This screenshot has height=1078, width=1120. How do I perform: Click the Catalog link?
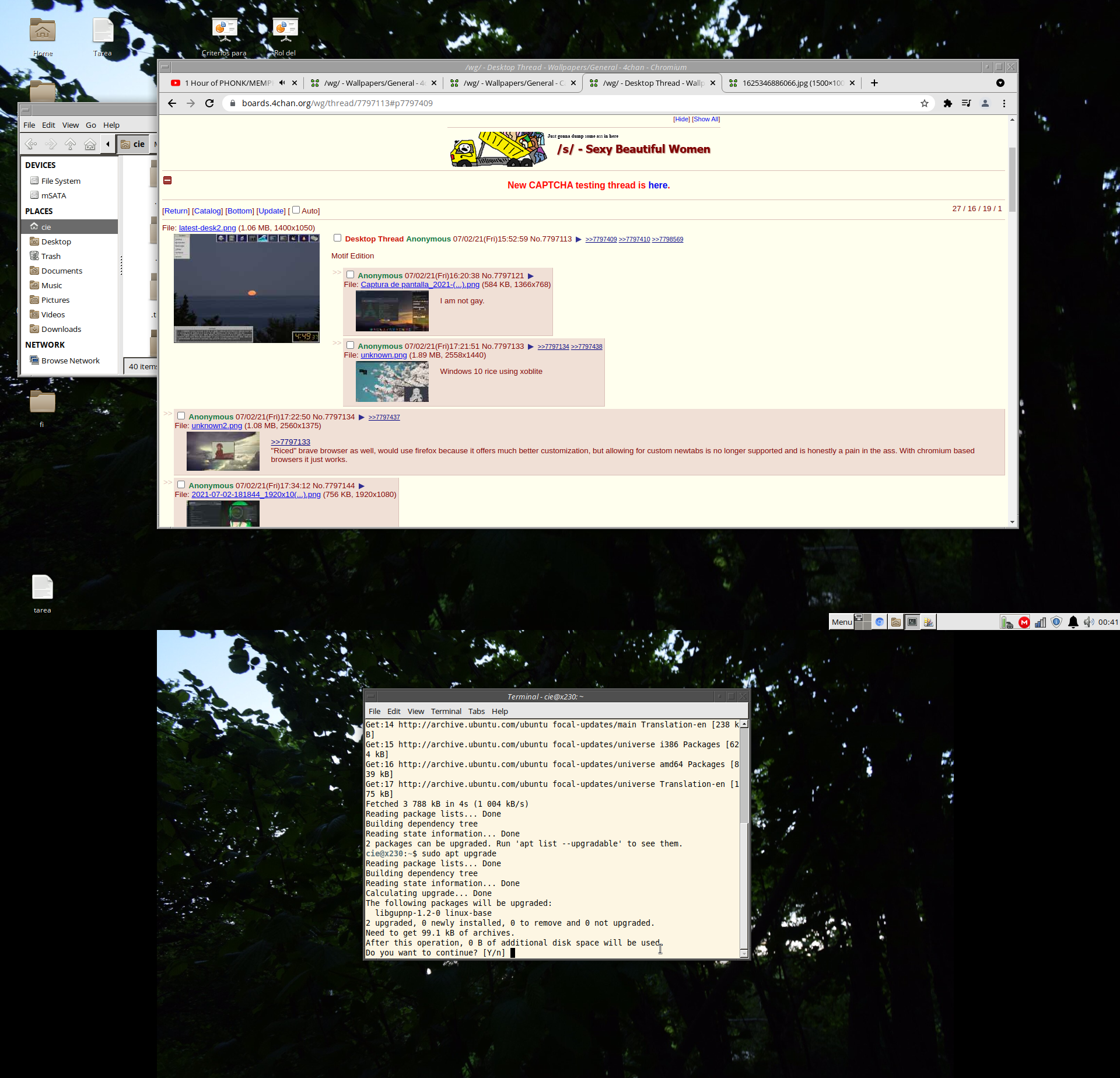207,211
